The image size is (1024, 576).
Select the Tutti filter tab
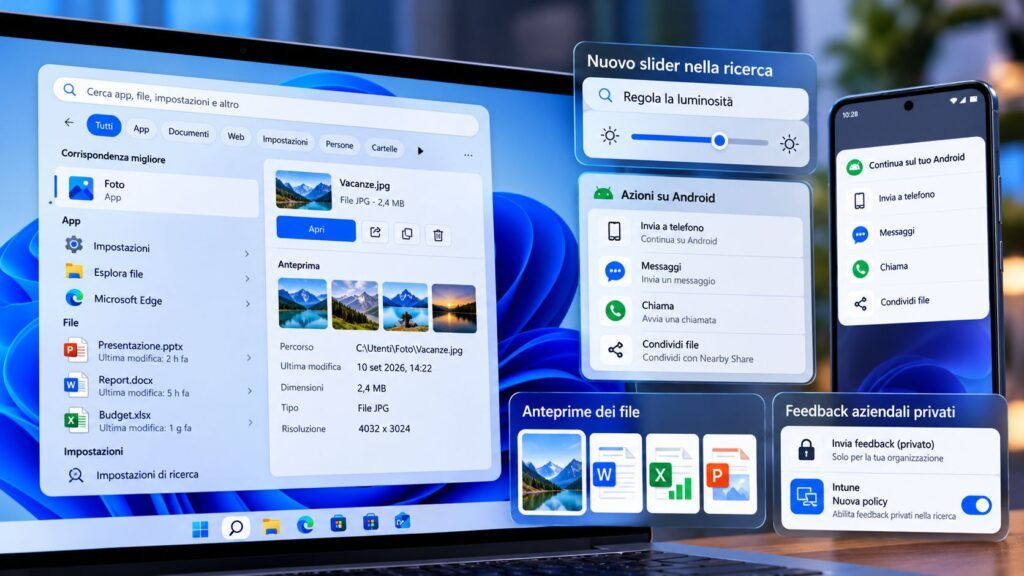104,125
